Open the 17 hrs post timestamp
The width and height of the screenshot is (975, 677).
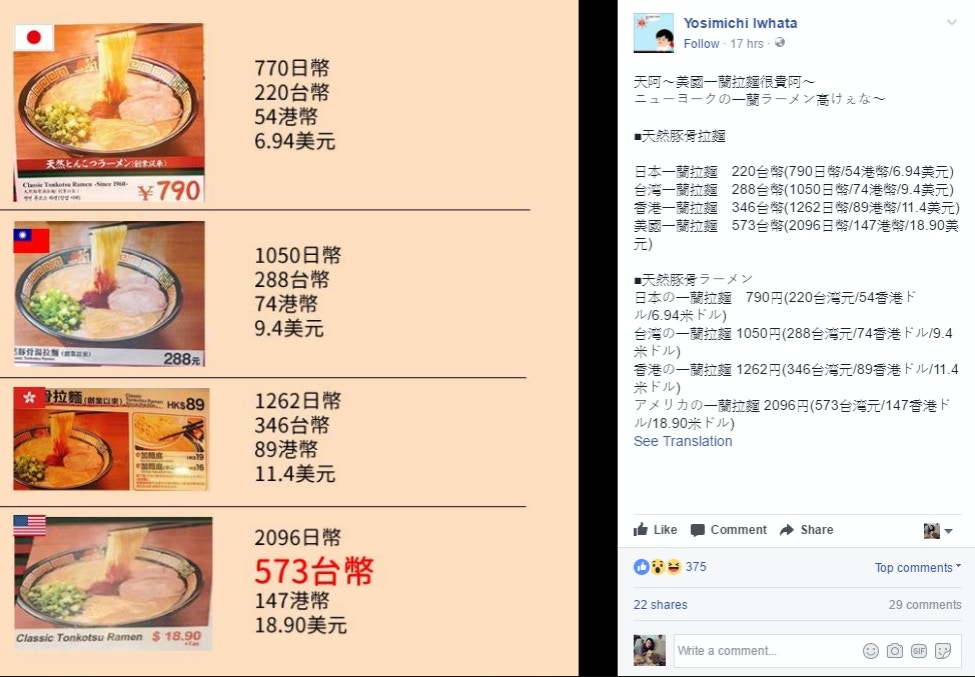tap(747, 44)
